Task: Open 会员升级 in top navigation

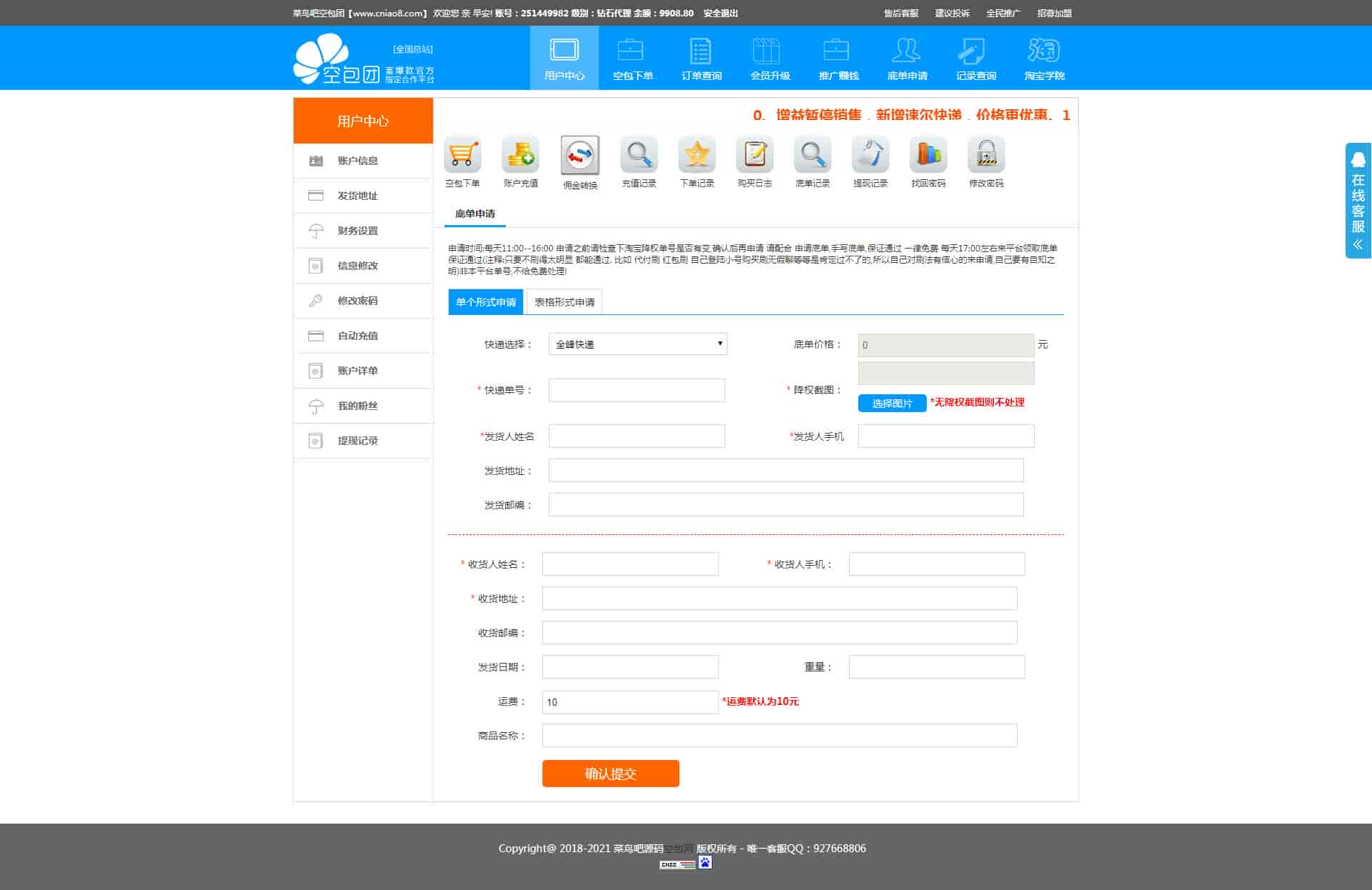Action: click(x=770, y=59)
